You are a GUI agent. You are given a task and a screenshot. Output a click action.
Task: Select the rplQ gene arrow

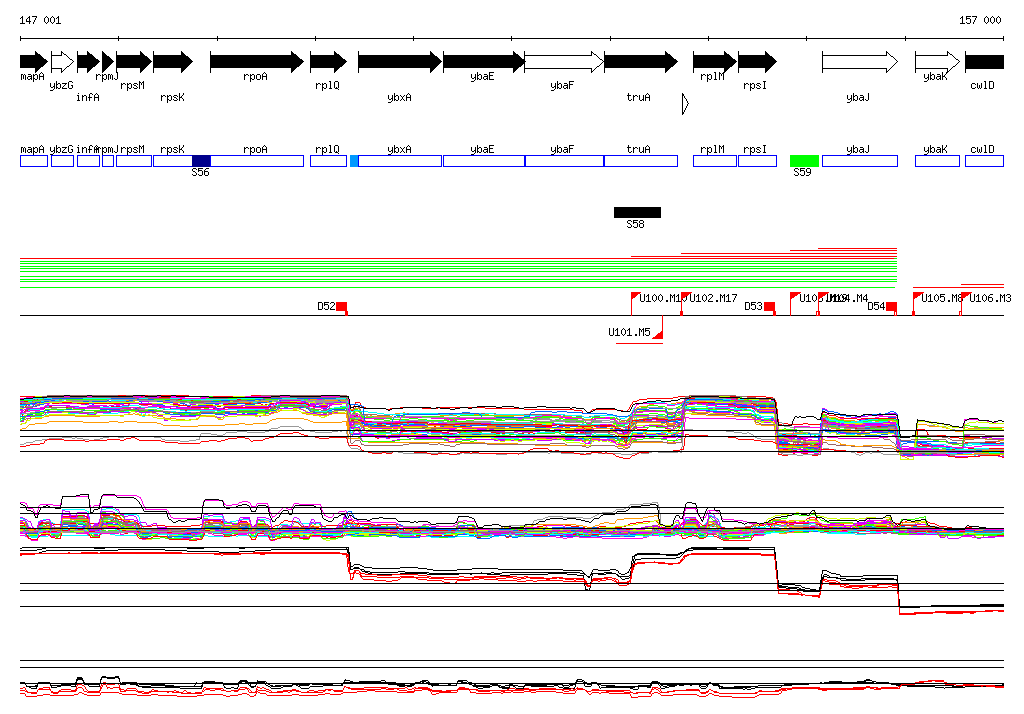328,62
